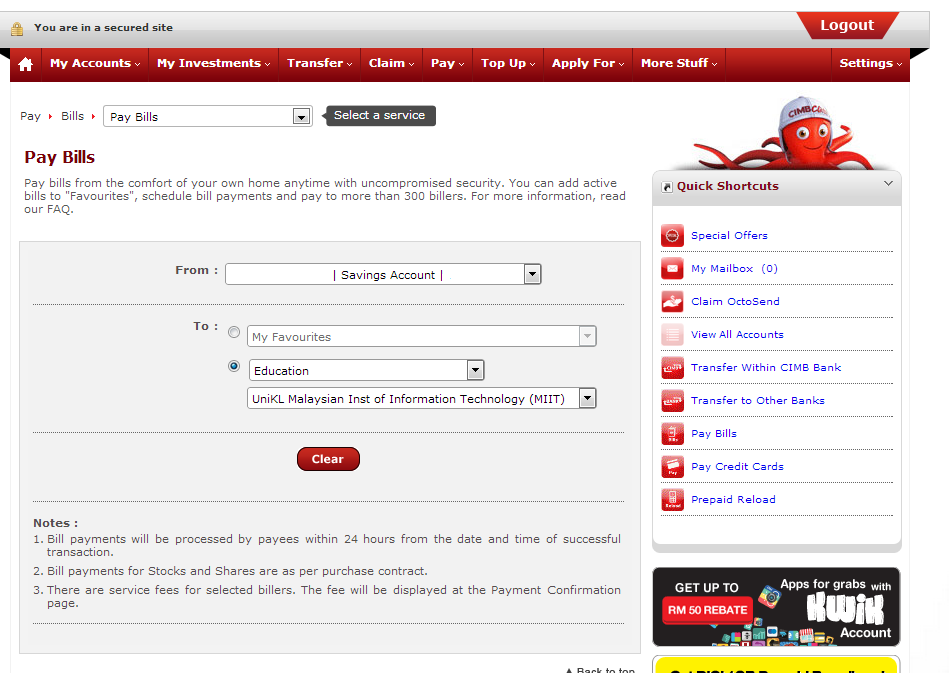Open the From Savings Account dropdown

(x=383, y=274)
